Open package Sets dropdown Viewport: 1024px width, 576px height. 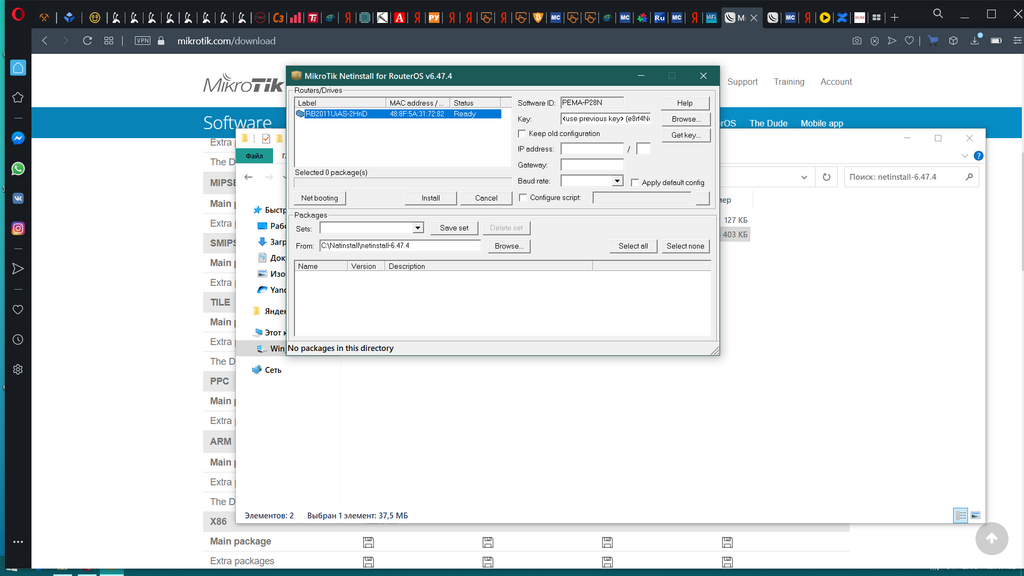click(x=417, y=228)
